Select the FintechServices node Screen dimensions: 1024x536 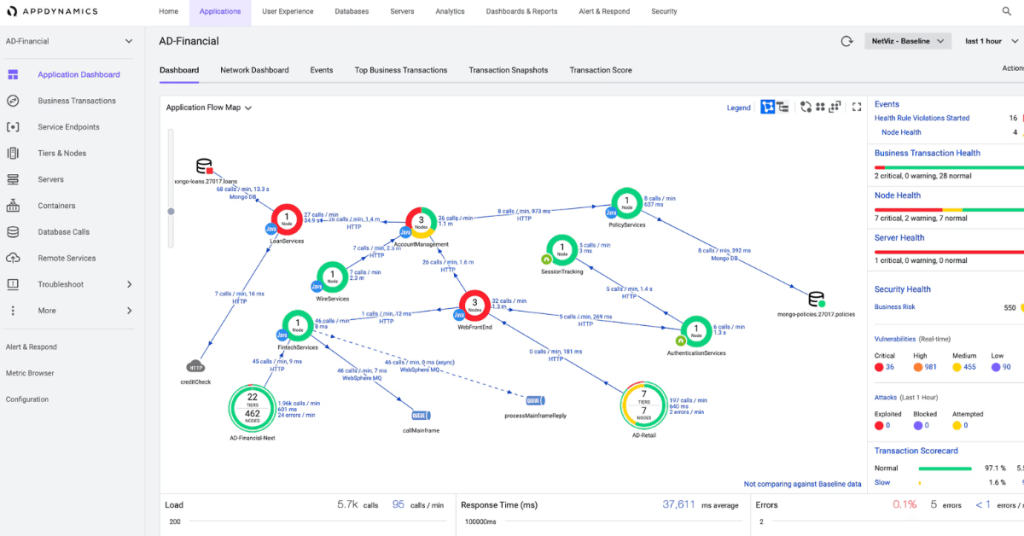[x=298, y=326]
